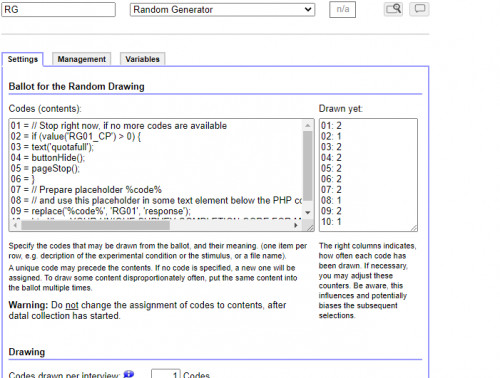Click the drawn count '10: 1'
Image resolution: width=500 pixels, height=378 pixels.
pyautogui.click(x=331, y=222)
